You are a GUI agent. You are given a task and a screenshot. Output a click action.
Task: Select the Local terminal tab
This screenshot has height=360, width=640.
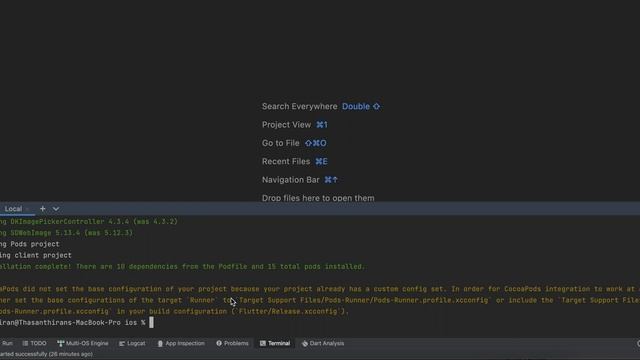13,209
